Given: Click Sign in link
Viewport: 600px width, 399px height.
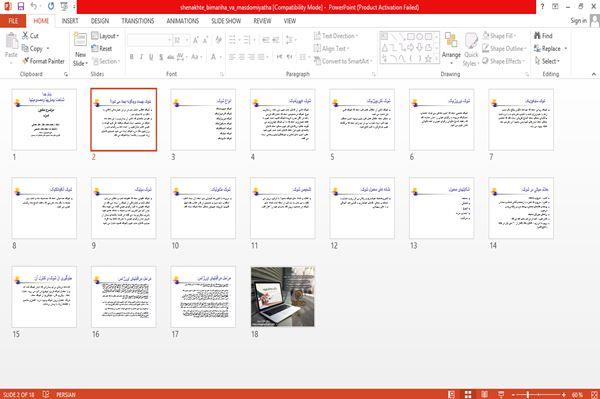Looking at the screenshot, I should [x=578, y=21].
